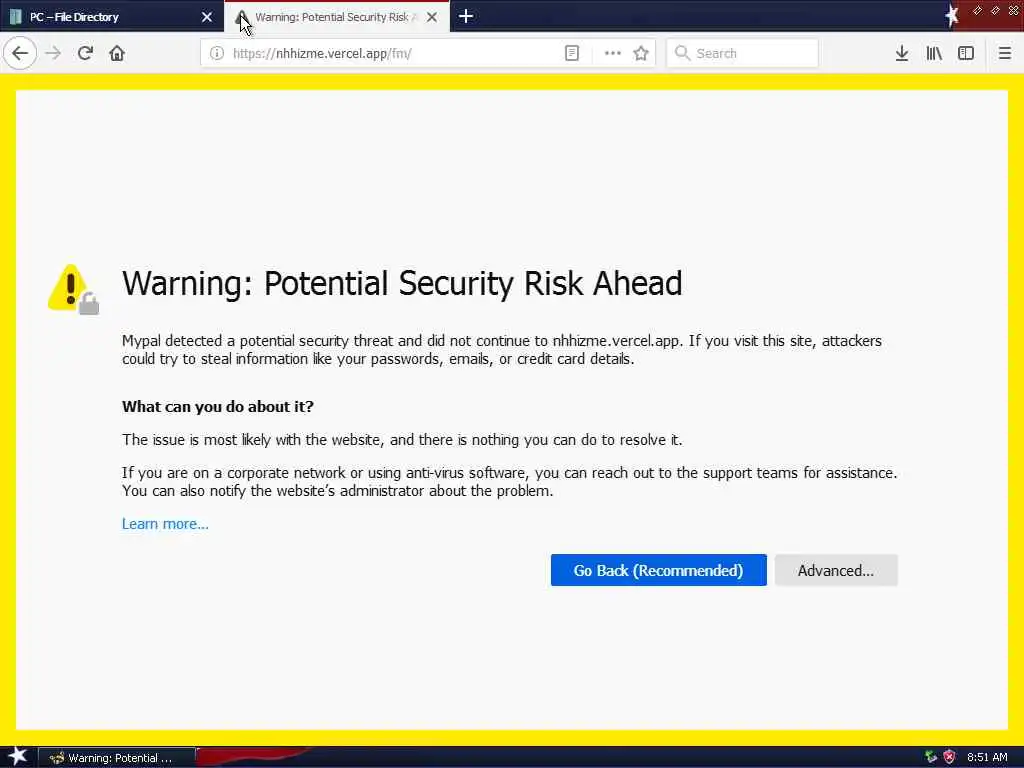This screenshot has height=768, width=1024.
Task: Select the Warning: Potential taskbar window button
Action: (x=116, y=758)
